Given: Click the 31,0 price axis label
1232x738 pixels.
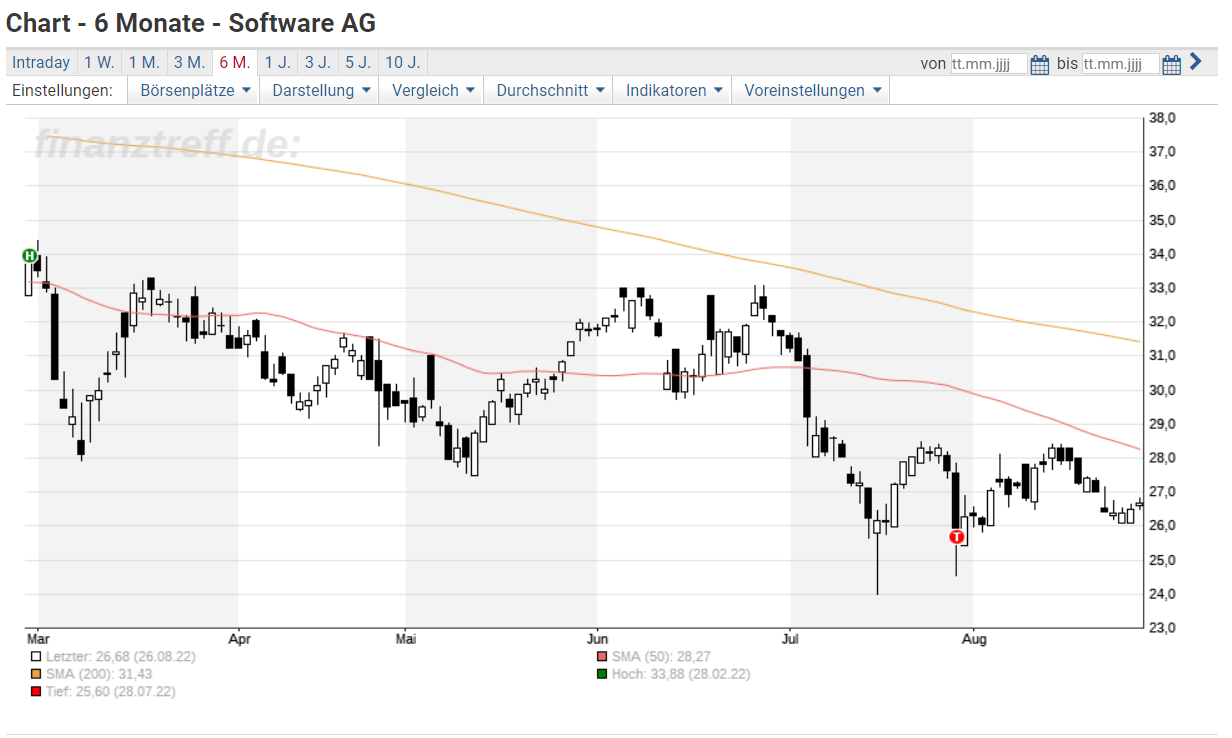Looking at the screenshot, I should pyautogui.click(x=1162, y=356).
